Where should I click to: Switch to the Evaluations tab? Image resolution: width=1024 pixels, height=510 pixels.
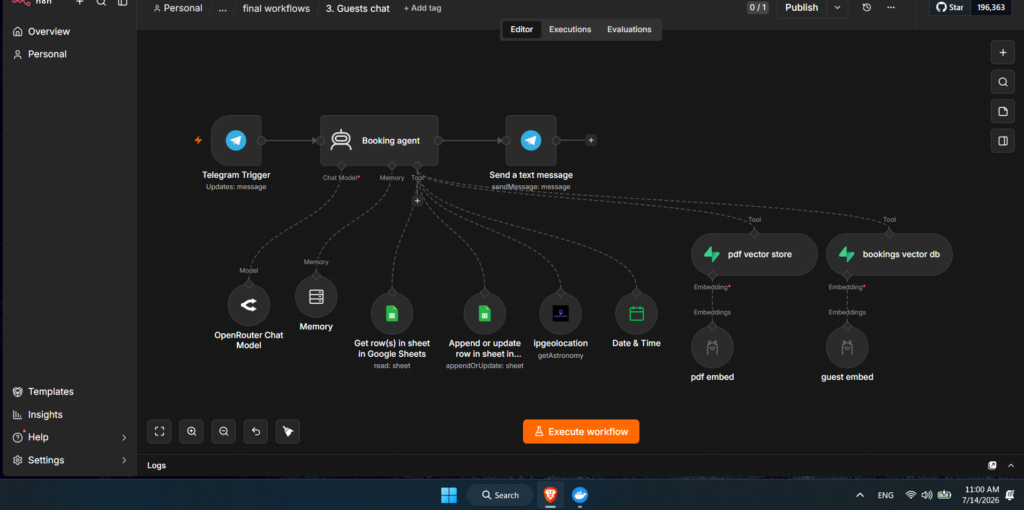point(629,29)
